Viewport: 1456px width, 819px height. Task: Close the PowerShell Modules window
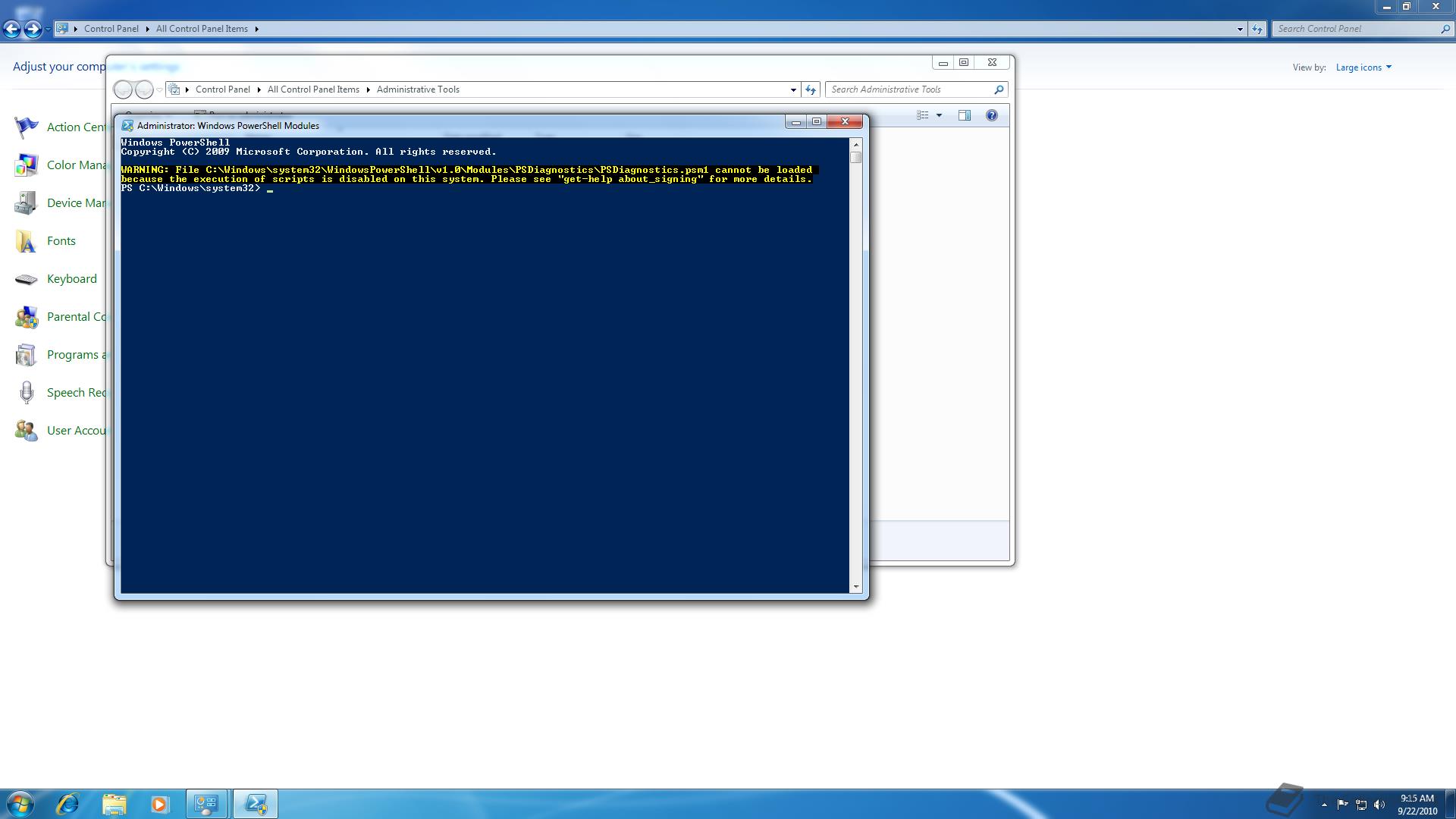click(x=846, y=121)
